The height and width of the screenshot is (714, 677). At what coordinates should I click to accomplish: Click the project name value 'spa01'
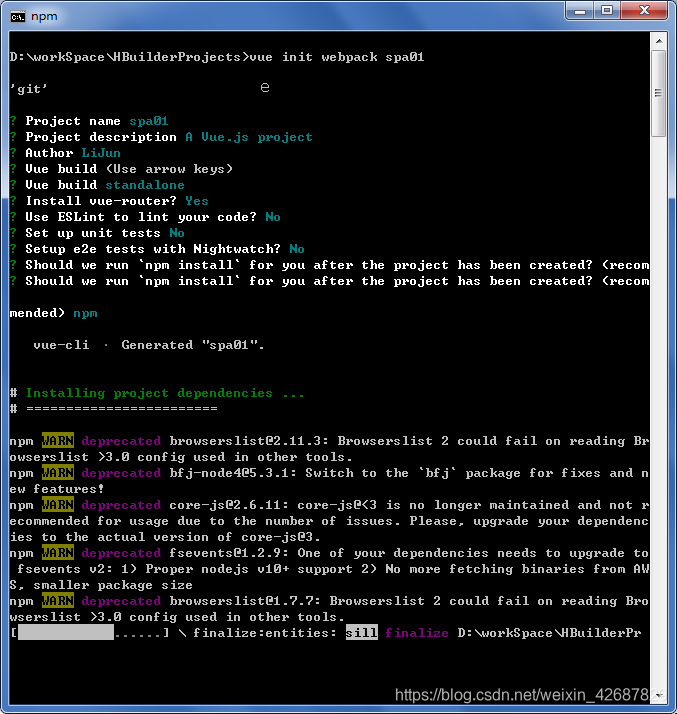pos(149,121)
